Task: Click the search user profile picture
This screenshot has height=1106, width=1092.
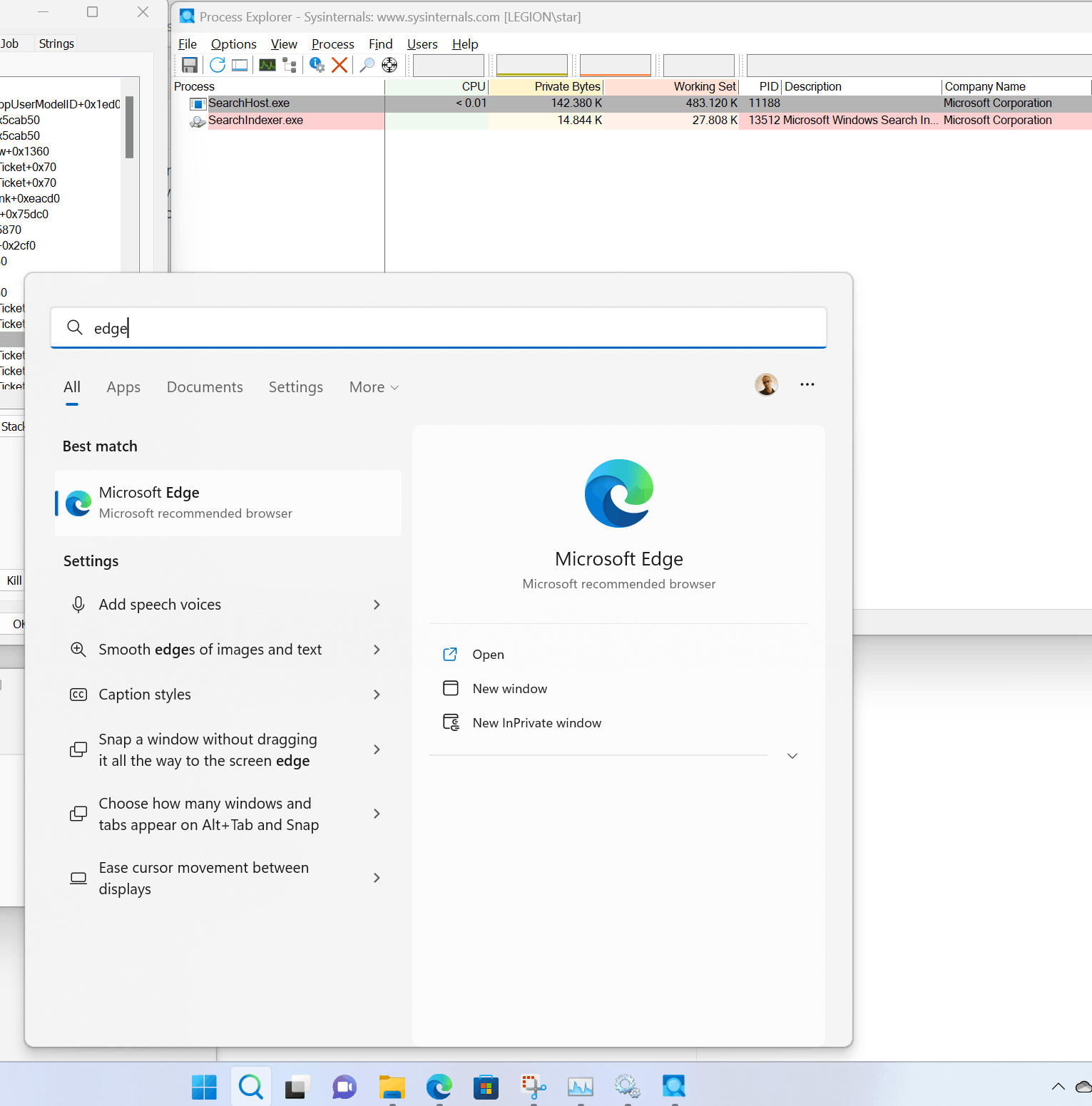Action: click(766, 384)
